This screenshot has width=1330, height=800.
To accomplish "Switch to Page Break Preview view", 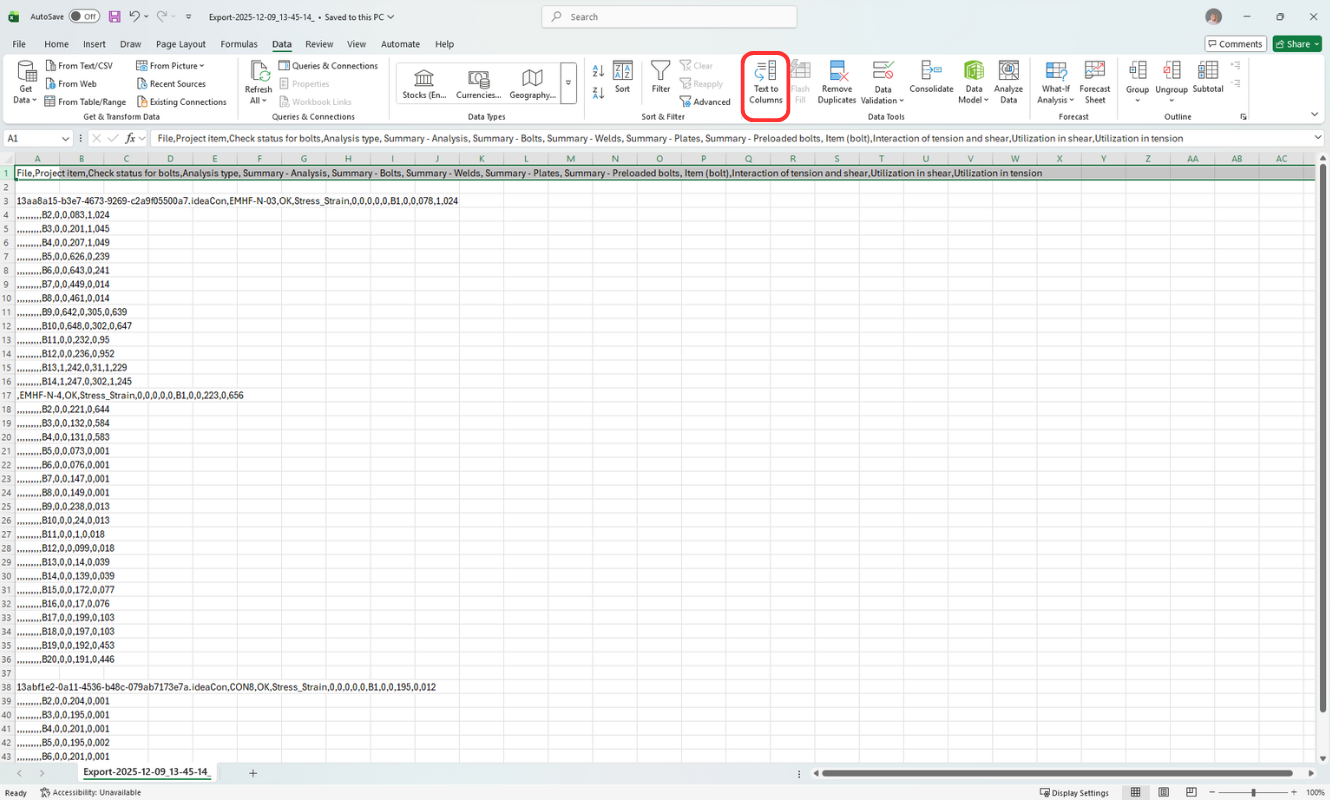I will click(1191, 792).
